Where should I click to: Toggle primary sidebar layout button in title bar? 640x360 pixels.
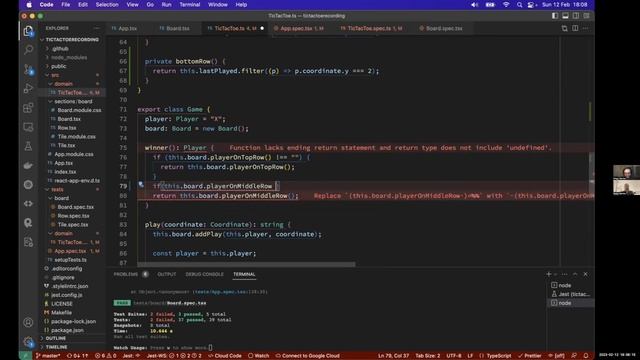(x=555, y=16)
